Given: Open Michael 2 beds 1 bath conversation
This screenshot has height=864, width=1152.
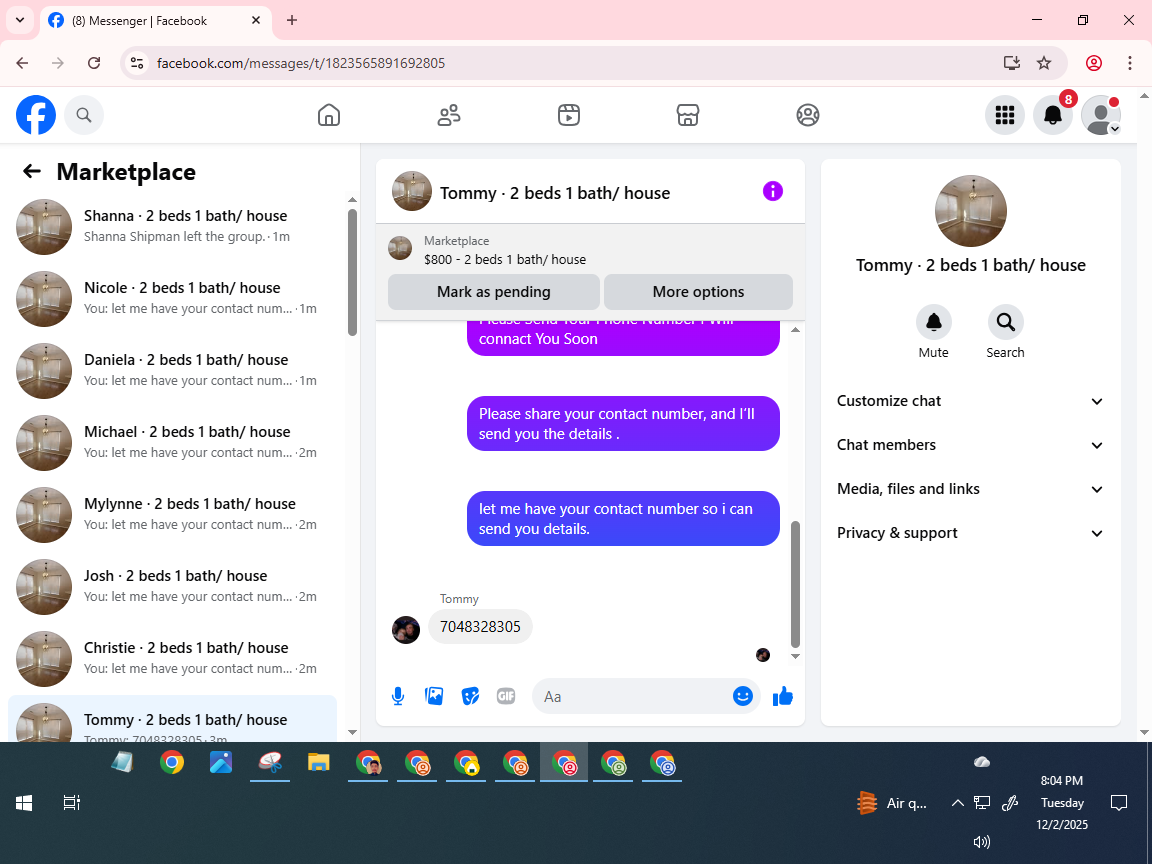Looking at the screenshot, I should click(173, 442).
